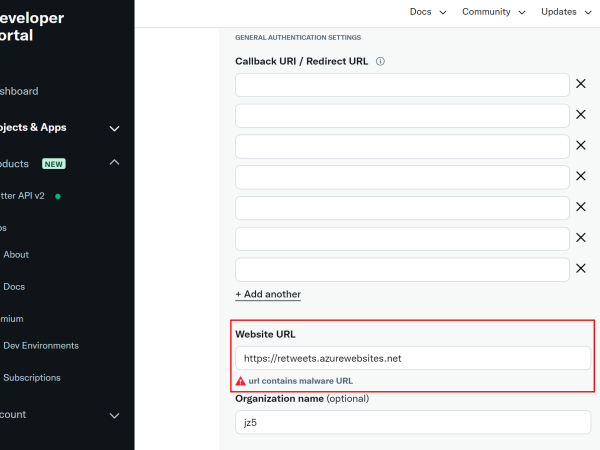This screenshot has width=600, height=450.
Task: Remove the fifth callback URI row
Action: click(581, 207)
